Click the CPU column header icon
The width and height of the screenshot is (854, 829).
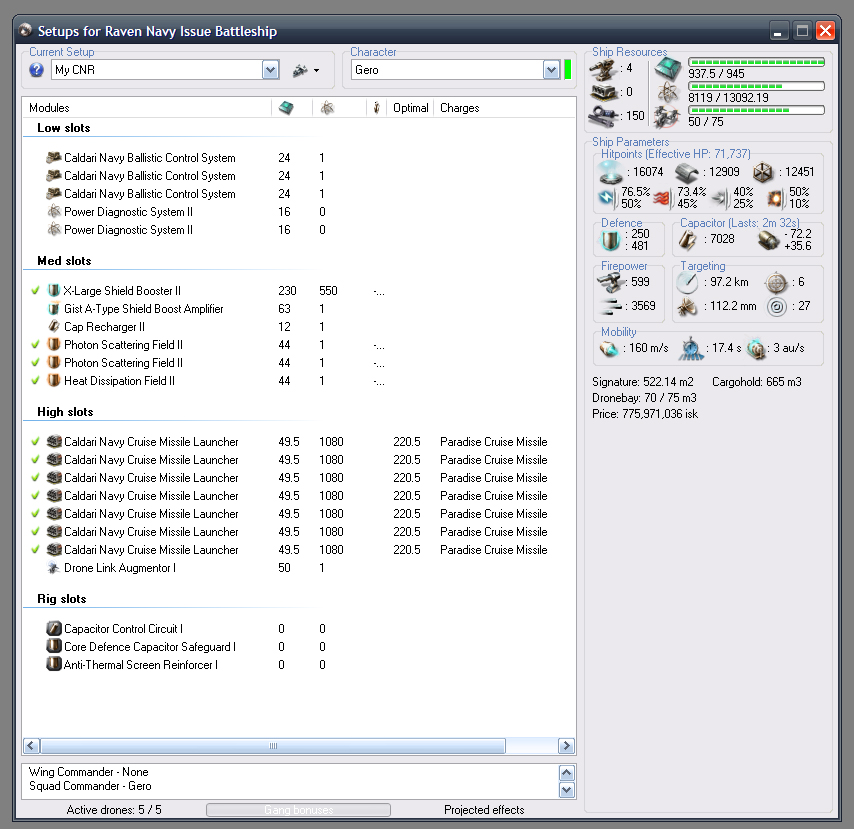click(286, 108)
